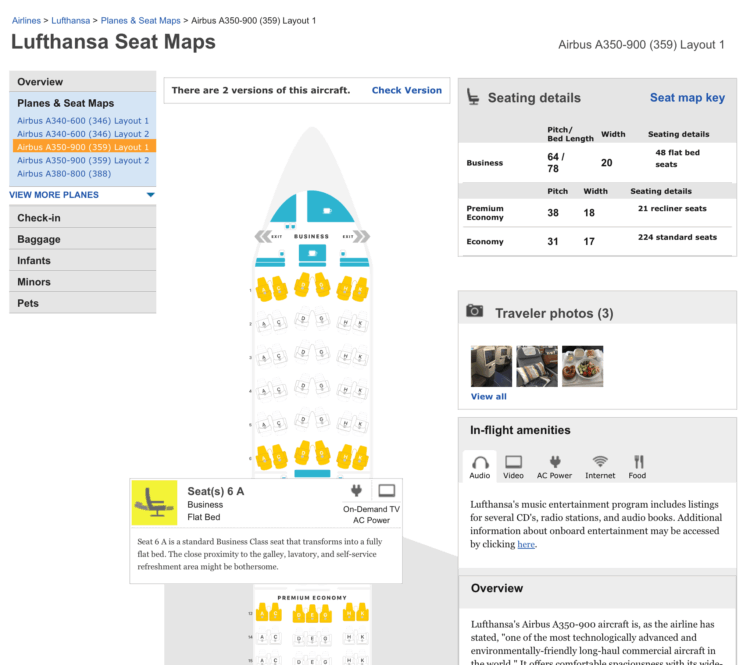The height and width of the screenshot is (665, 750).
Task: Select premium economy seat 12K
Action: click(363, 612)
